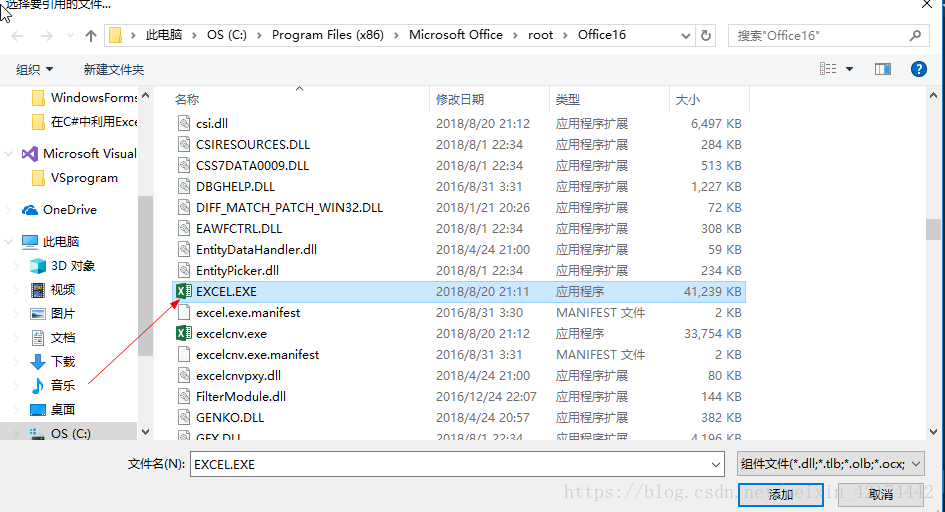Image resolution: width=945 pixels, height=512 pixels.
Task: Change view layout icon
Action: 828,69
